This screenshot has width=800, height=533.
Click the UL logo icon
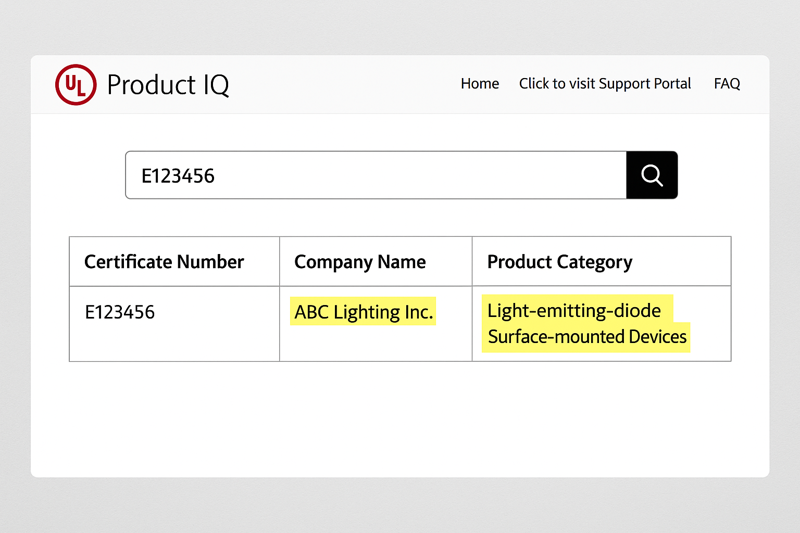[x=76, y=85]
